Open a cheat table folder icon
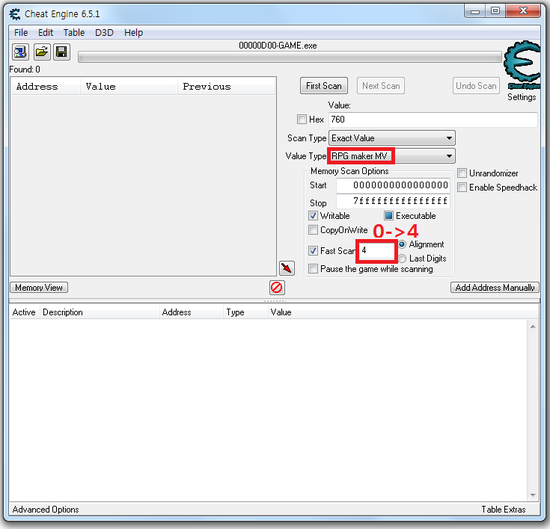Screen dimensions: 550x529 (x=41, y=53)
